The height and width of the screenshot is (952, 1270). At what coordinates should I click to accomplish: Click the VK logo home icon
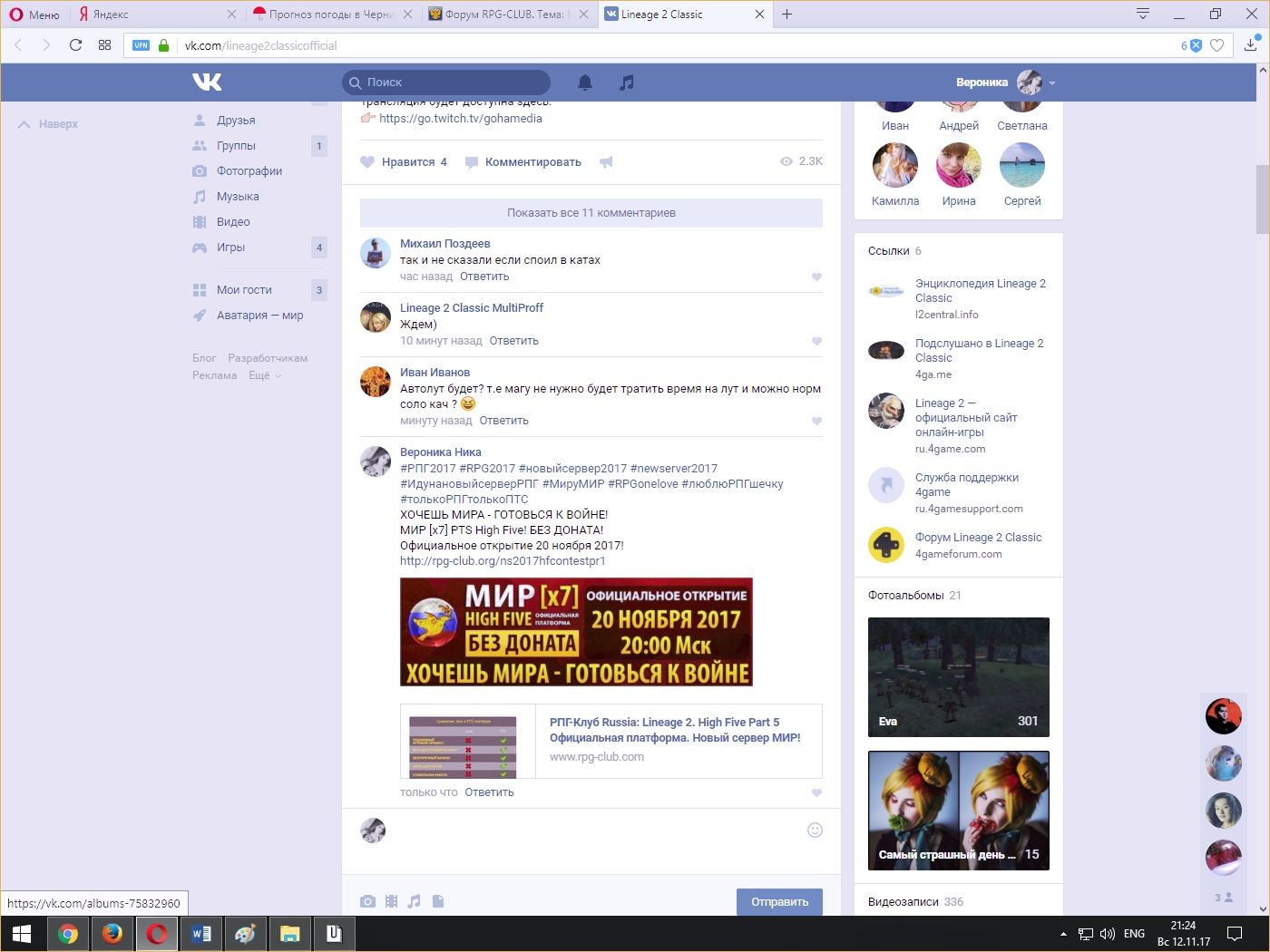coord(207,83)
